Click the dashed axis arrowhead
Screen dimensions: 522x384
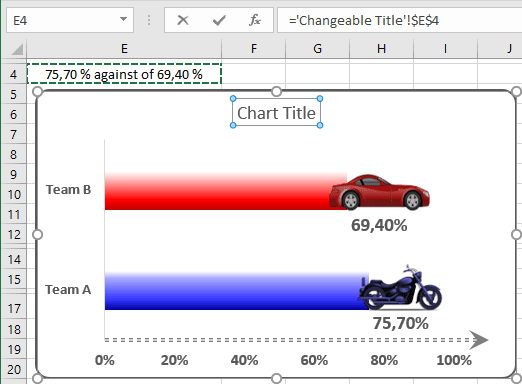click(479, 340)
